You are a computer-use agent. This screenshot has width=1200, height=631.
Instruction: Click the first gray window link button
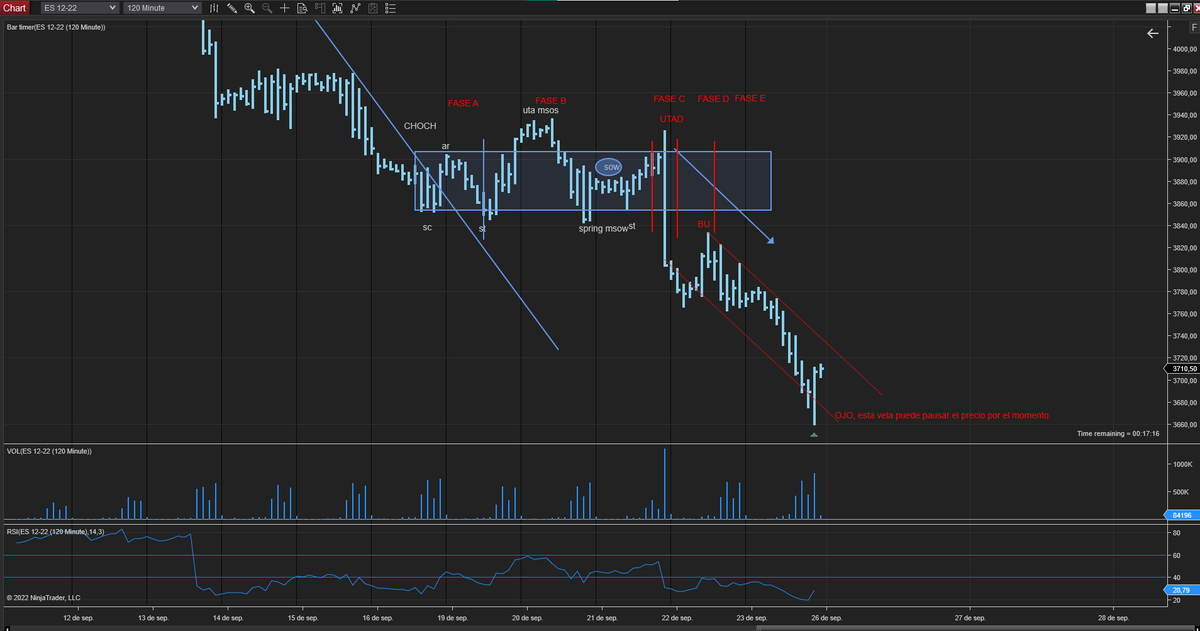click(1151, 8)
